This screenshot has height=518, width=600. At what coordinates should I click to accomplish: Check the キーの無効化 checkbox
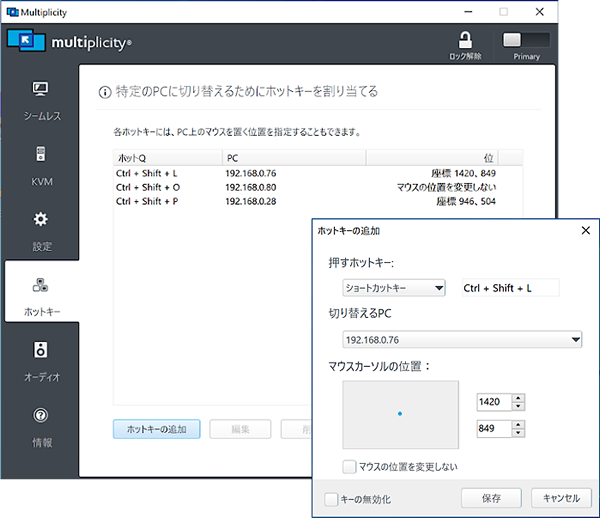331,499
